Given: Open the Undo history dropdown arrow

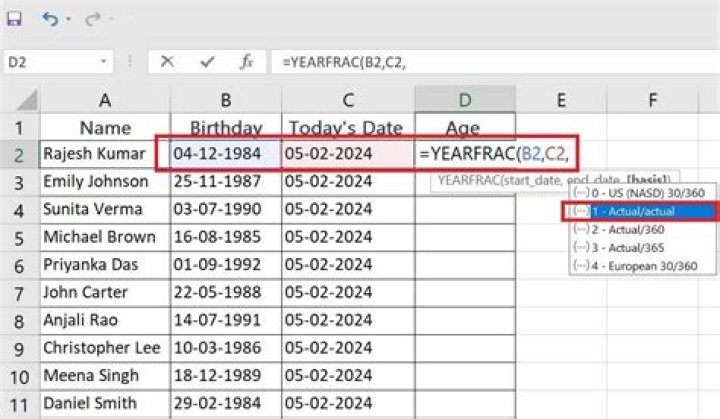Looking at the screenshot, I should coord(68,19).
